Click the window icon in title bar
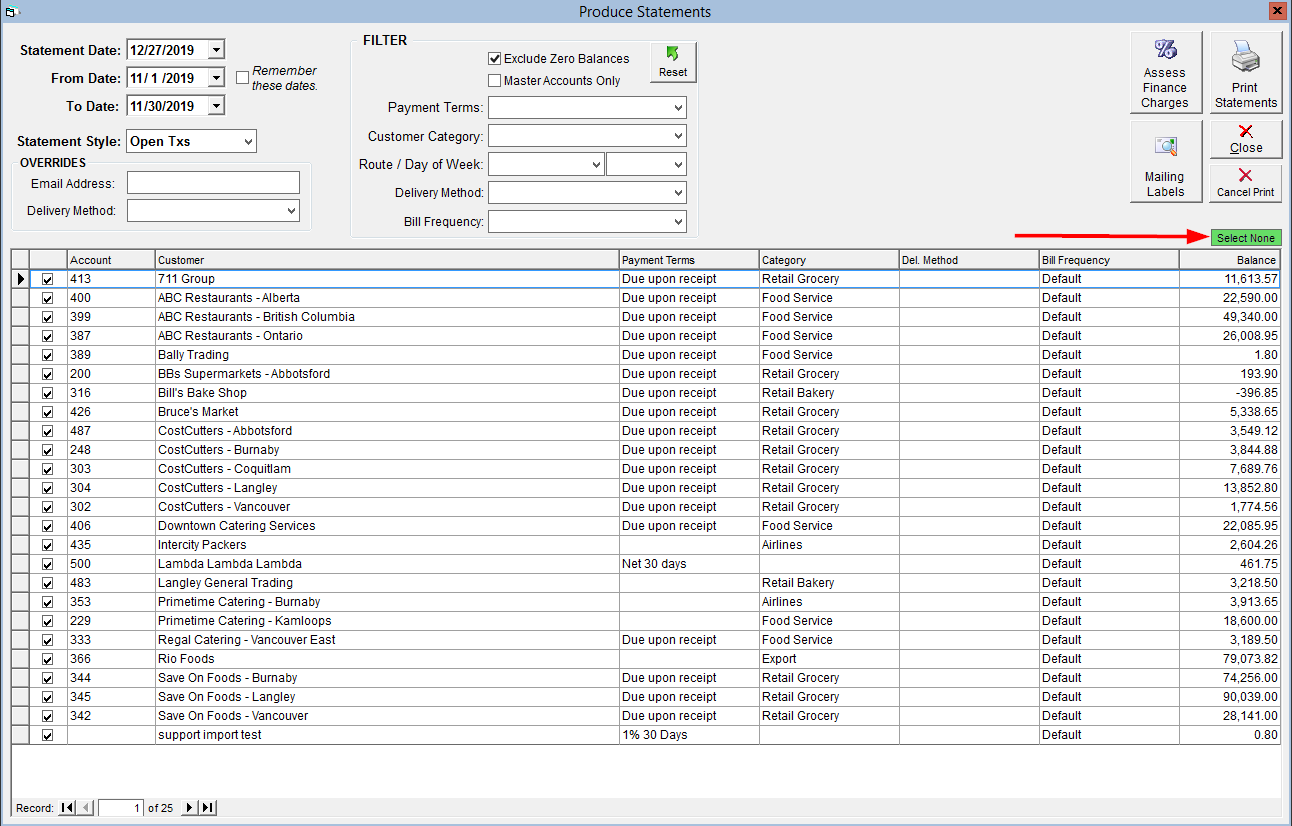Screen dimensions: 1292x826 (x=10, y=12)
